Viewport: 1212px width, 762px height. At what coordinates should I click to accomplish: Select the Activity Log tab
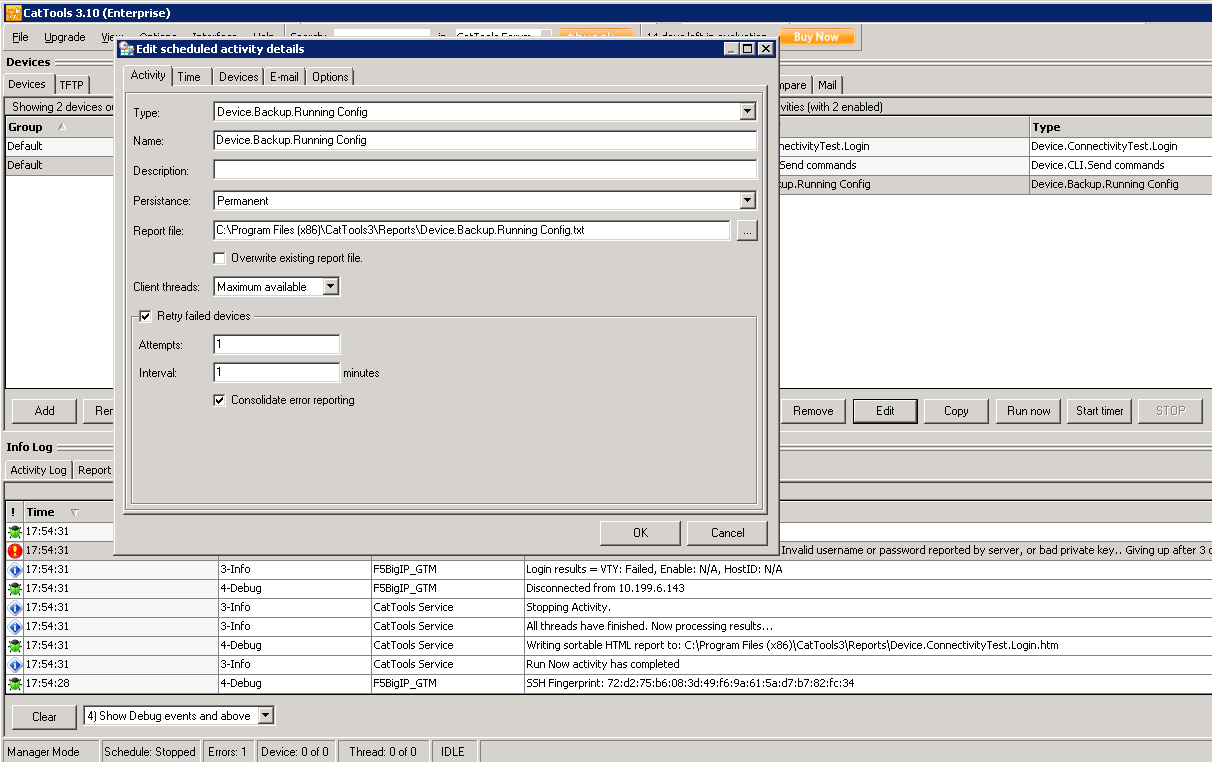[38, 470]
